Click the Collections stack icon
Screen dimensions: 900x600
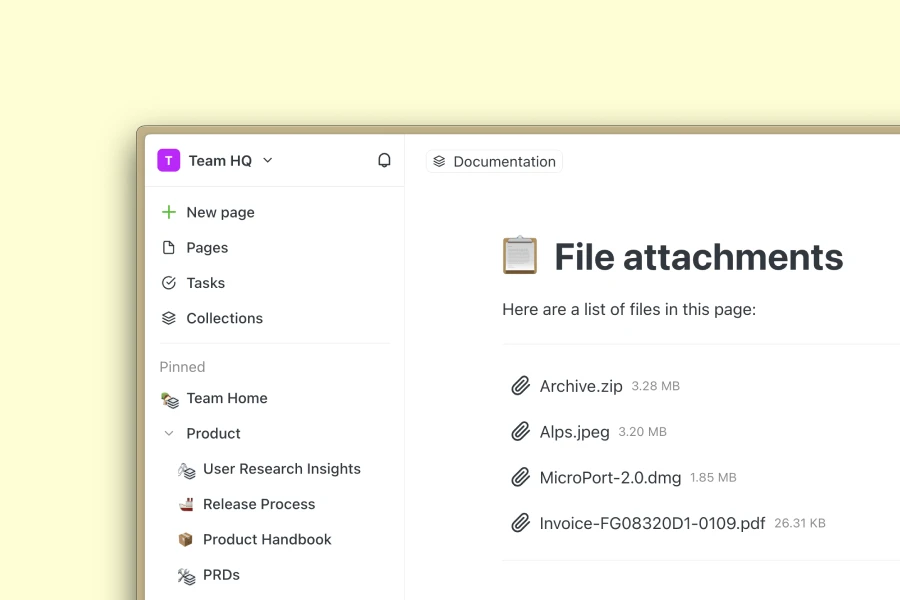168,318
